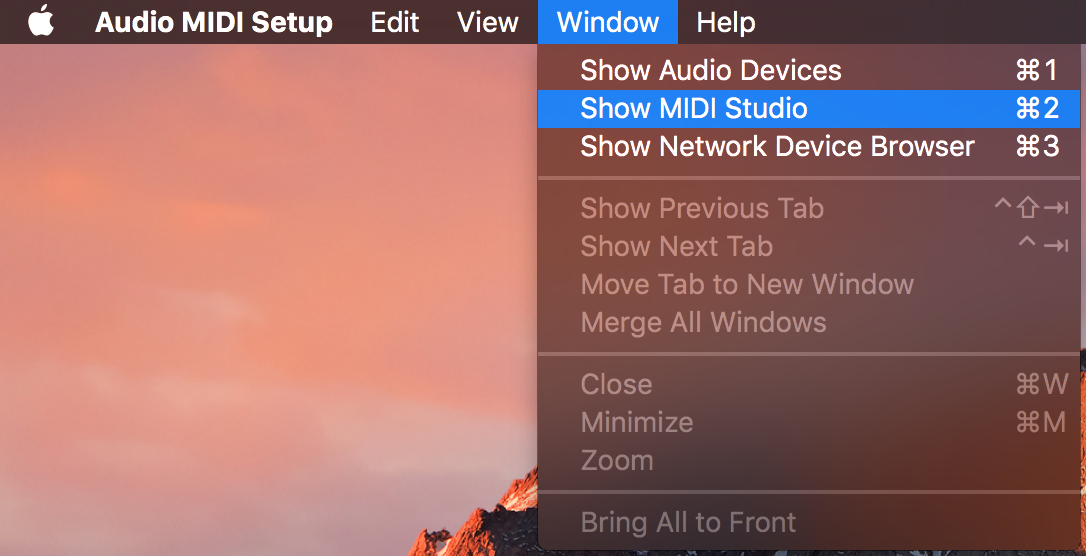The width and height of the screenshot is (1086, 556).
Task: Select Bring All to Front
Action: click(x=688, y=522)
